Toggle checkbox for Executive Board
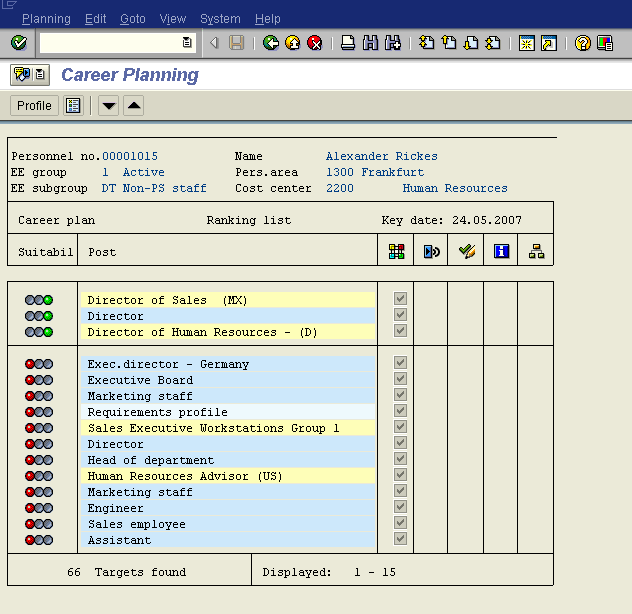The image size is (632, 614). coord(400,379)
